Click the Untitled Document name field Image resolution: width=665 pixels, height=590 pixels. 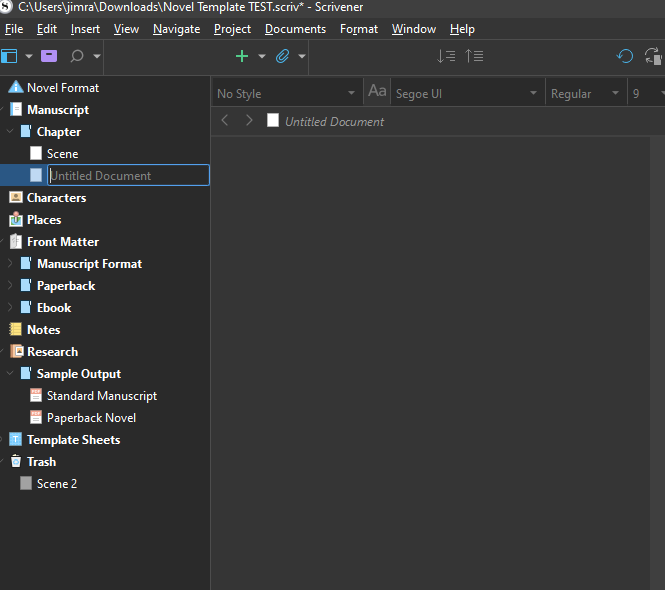point(129,175)
